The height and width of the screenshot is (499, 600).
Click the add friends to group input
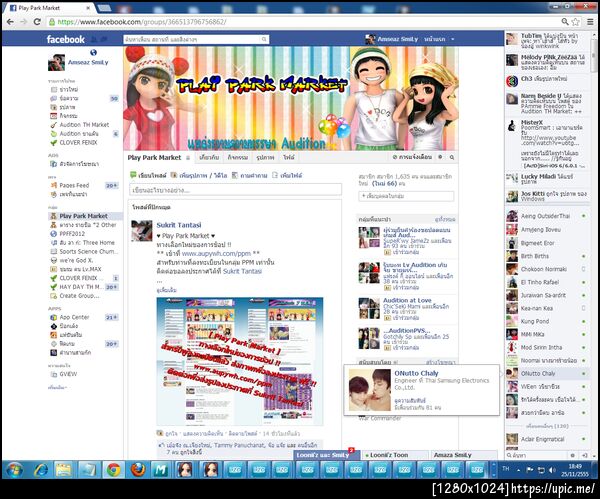click(x=406, y=196)
